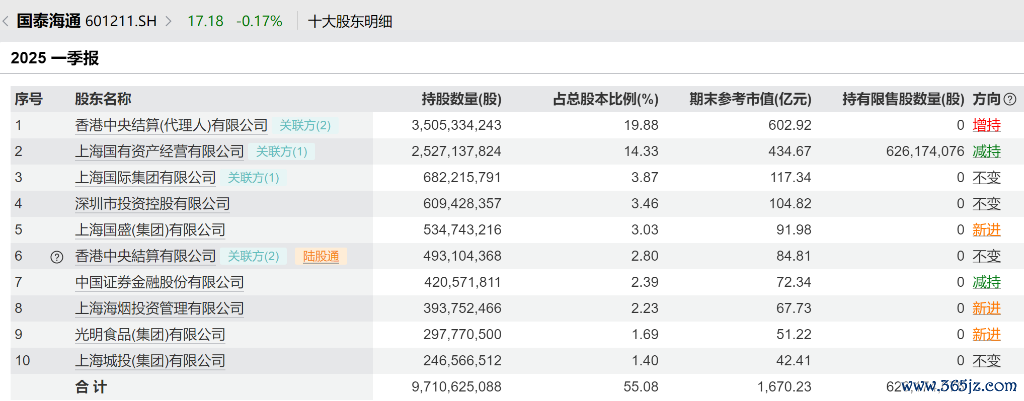The width and height of the screenshot is (1024, 401).
Task: Click the help icon next to 方向 header
Action: 1010,100
